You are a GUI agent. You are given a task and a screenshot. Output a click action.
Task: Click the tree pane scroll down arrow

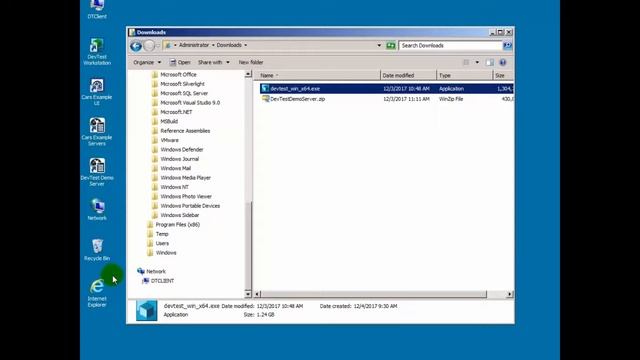pos(248,294)
